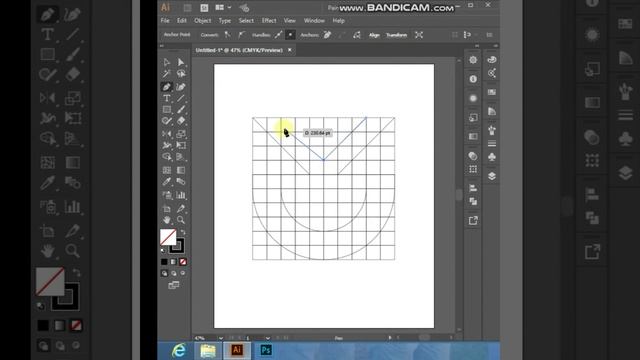Select the Pen tool
Viewport: 640px width, 360px height.
pos(166,87)
